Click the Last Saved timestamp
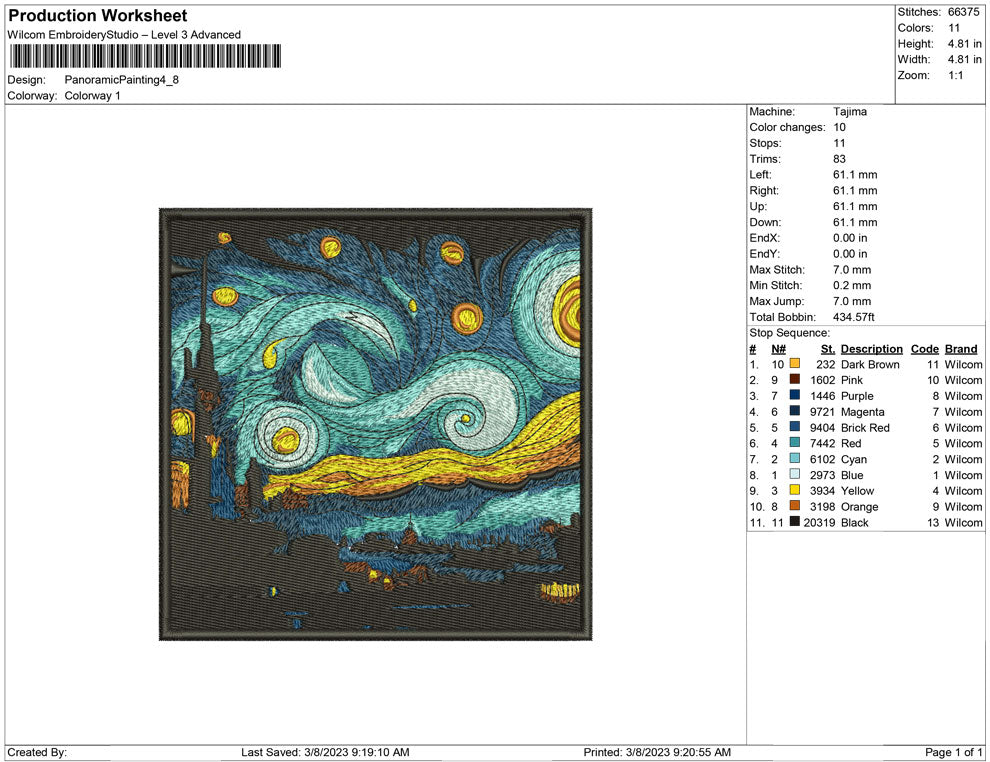Screen dimensions: 990x762 pyautogui.click(x=325, y=752)
